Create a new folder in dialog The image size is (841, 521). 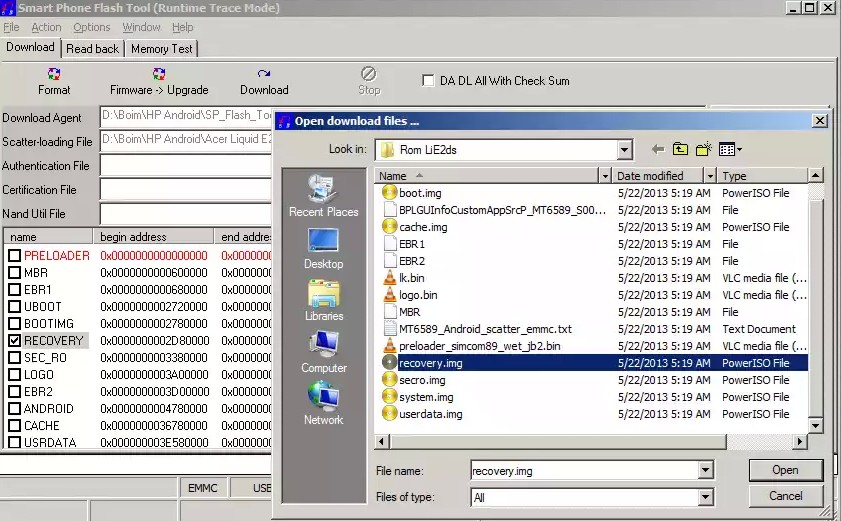click(x=703, y=149)
